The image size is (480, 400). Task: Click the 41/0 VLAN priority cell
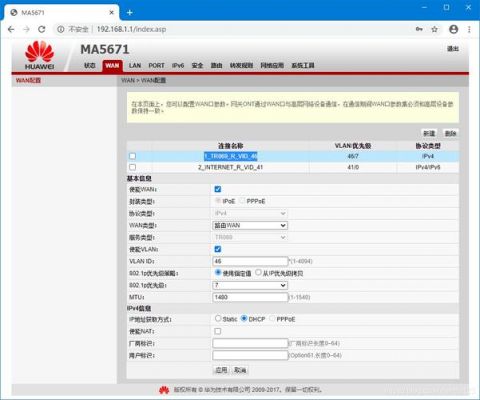pos(353,167)
